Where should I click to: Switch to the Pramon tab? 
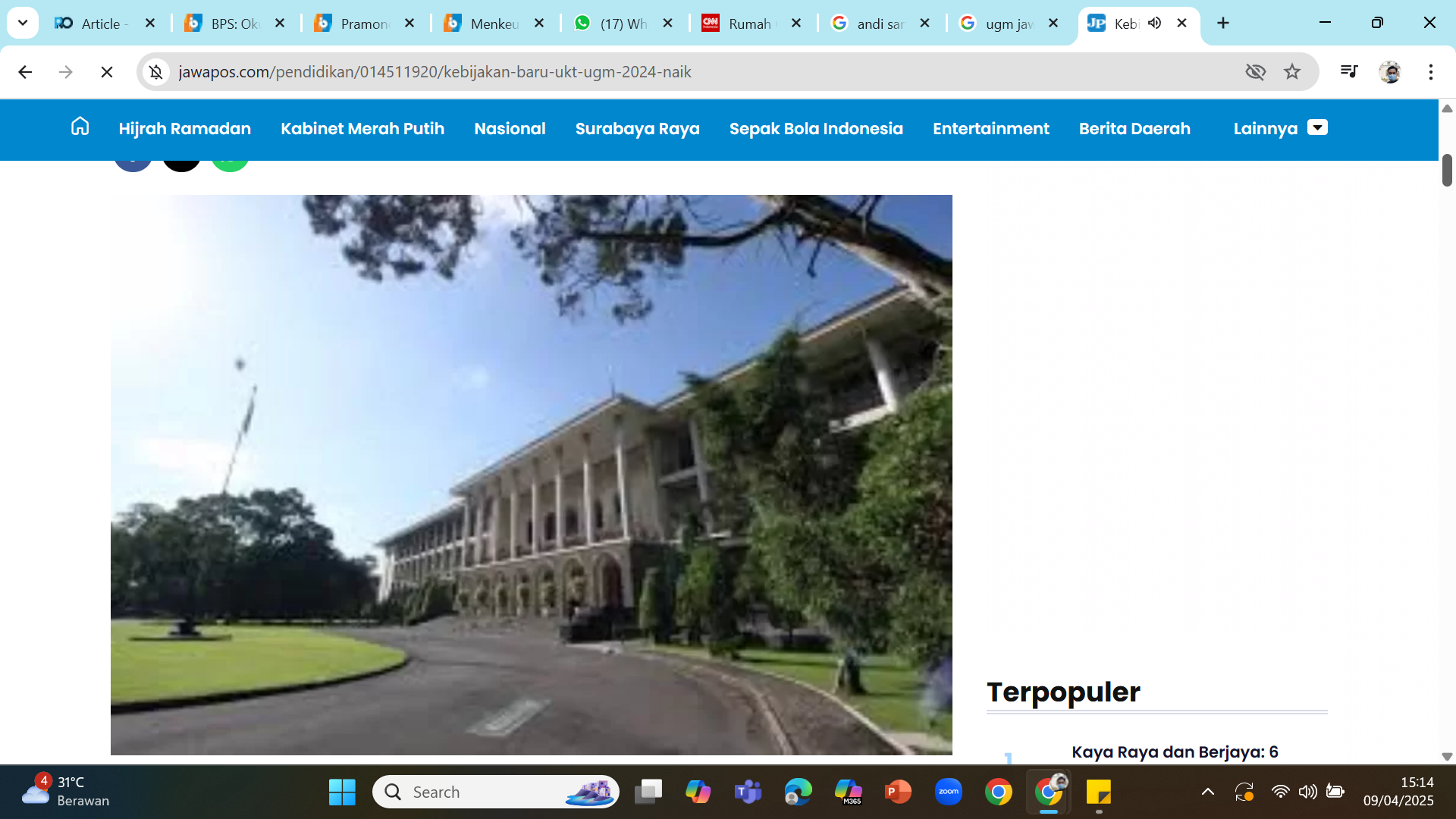pos(351,24)
